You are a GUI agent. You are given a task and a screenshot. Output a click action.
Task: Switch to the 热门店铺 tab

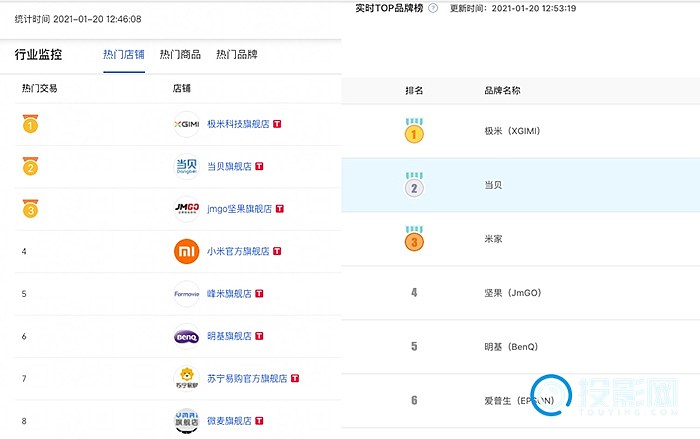124,54
